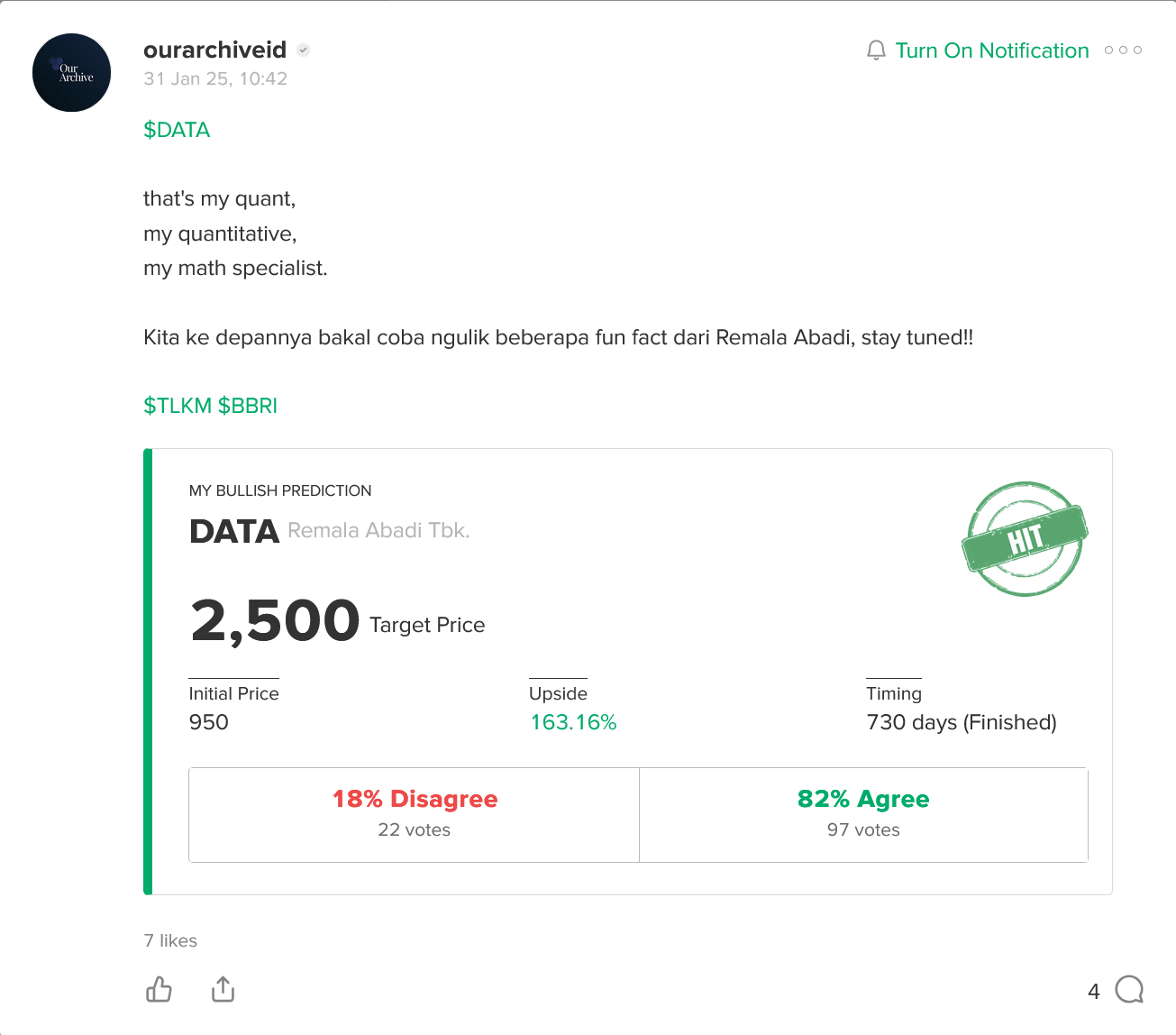Open the $BBRI ticker link
Viewport: 1176px width, 1035px height.
point(248,406)
